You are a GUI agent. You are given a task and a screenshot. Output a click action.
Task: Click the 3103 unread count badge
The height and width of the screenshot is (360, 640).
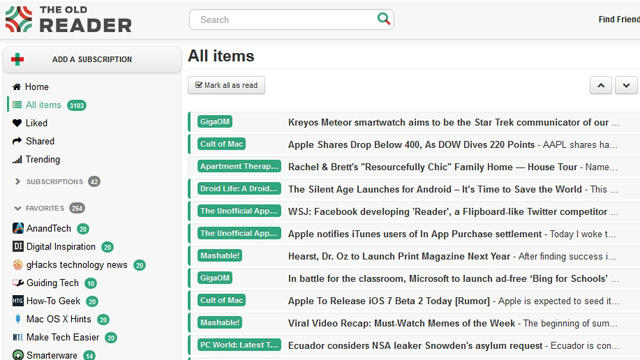click(77, 105)
